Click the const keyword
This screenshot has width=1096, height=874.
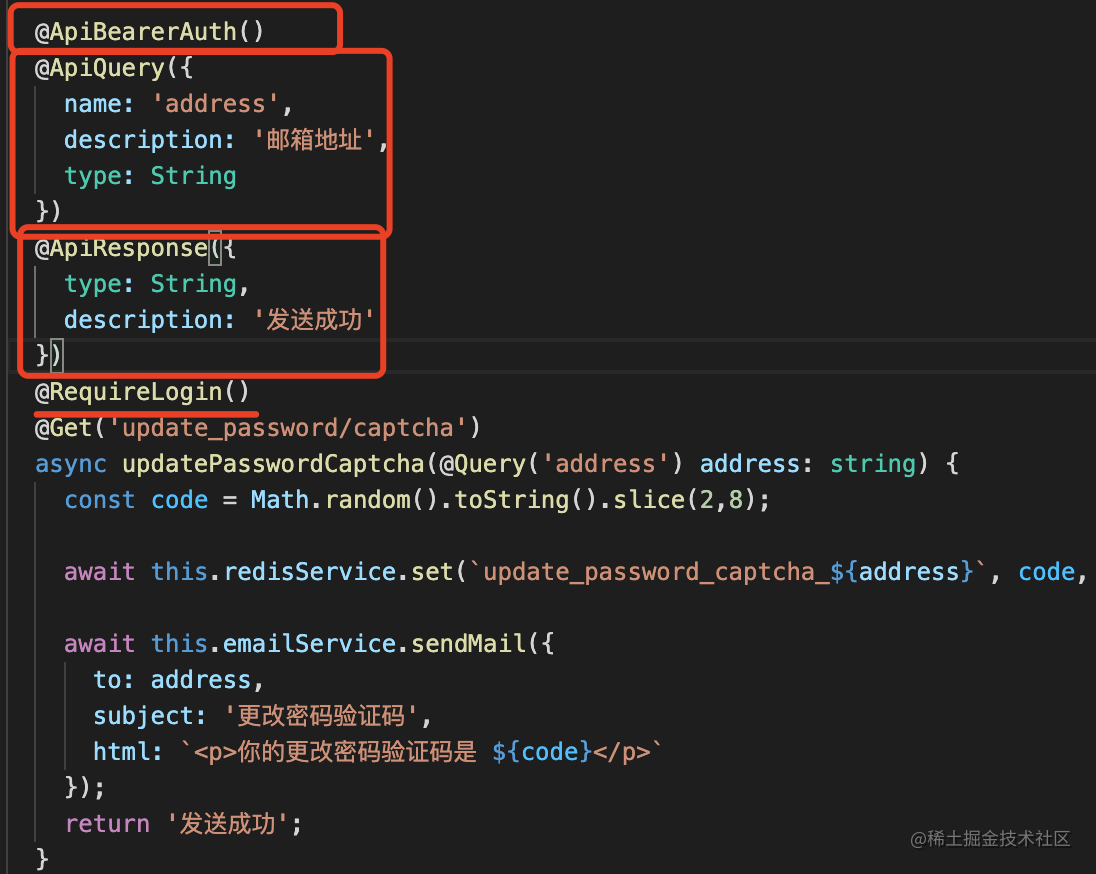point(100,500)
